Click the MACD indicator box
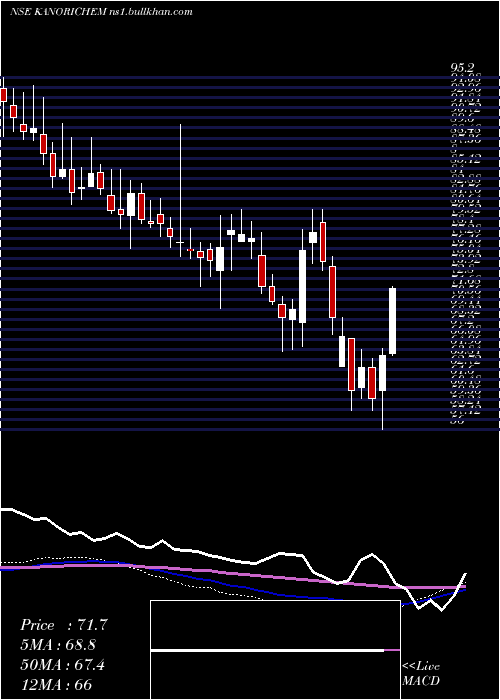 [x=275, y=650]
